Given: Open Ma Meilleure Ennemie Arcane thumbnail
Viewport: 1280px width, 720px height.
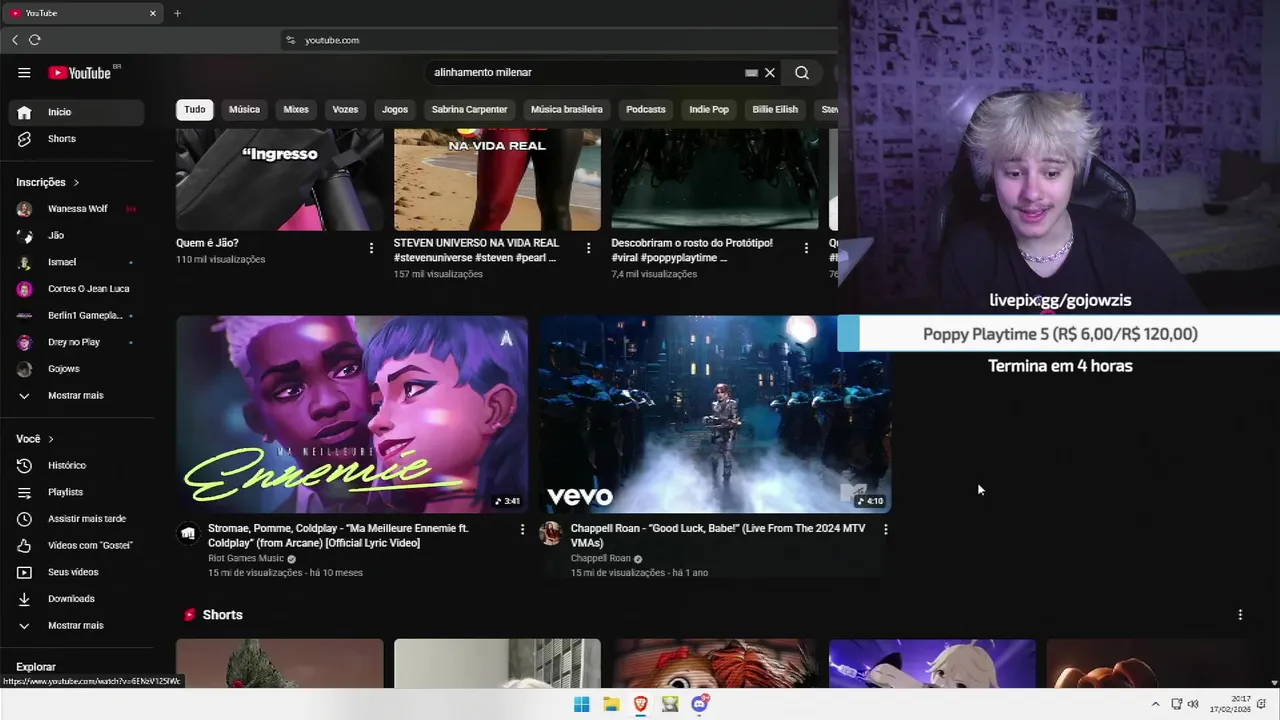Looking at the screenshot, I should pyautogui.click(x=352, y=414).
